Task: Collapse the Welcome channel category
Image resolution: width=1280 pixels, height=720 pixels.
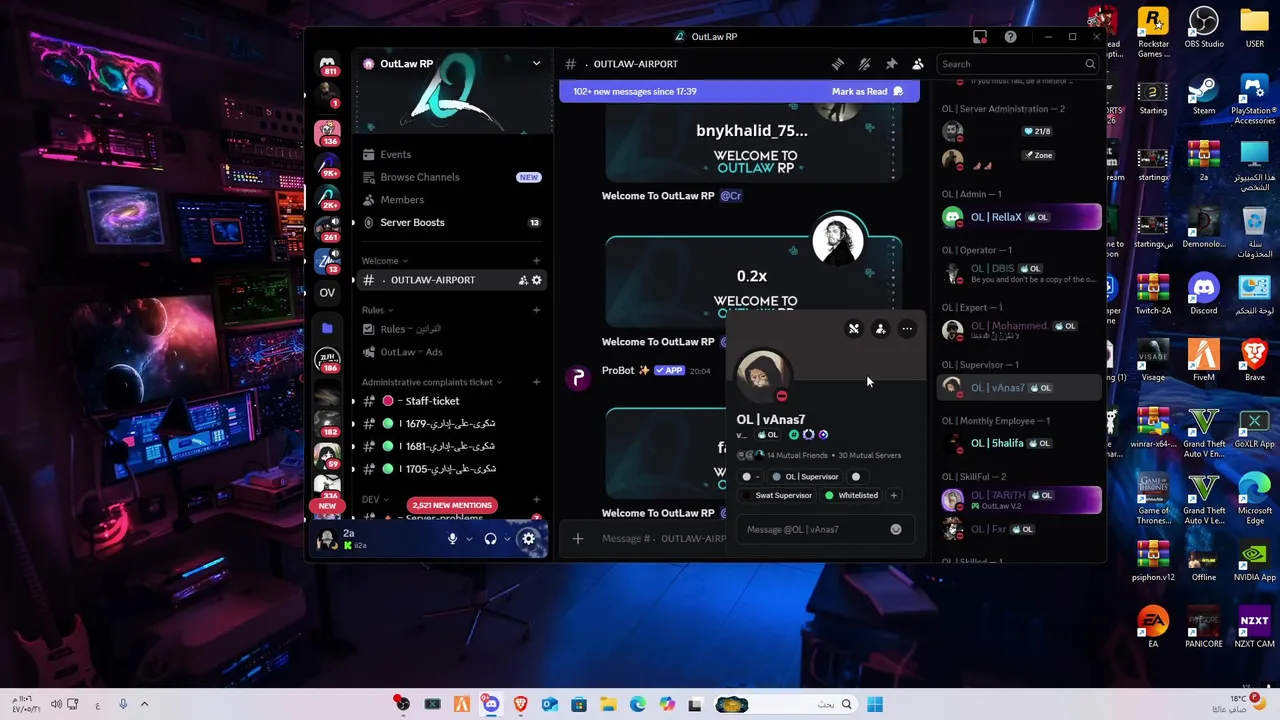Action: pos(385,261)
